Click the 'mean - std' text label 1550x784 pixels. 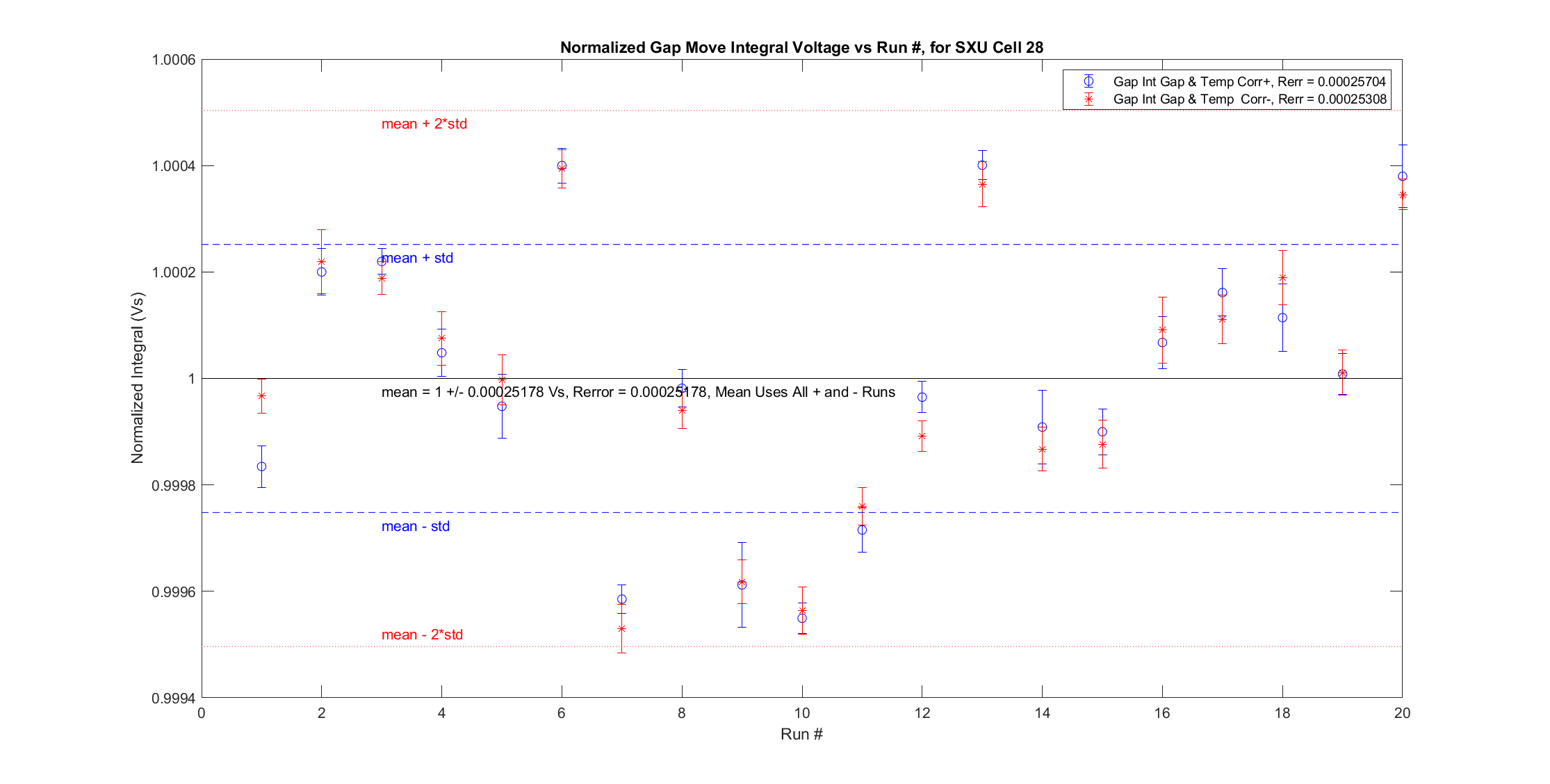point(415,526)
